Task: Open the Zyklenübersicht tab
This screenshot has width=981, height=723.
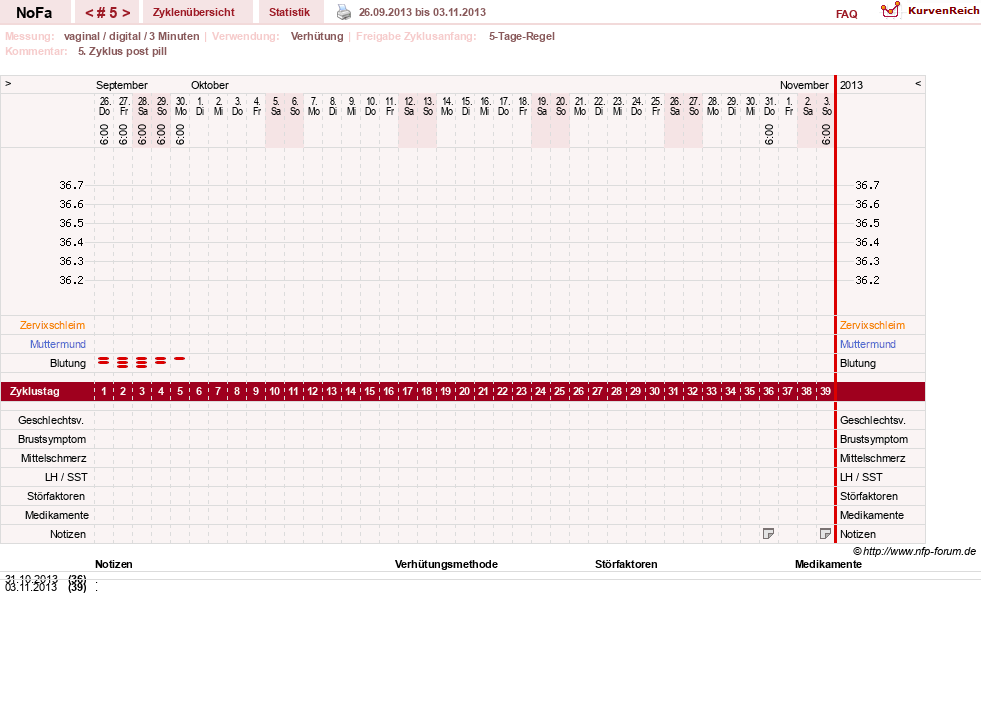Action: click(194, 12)
